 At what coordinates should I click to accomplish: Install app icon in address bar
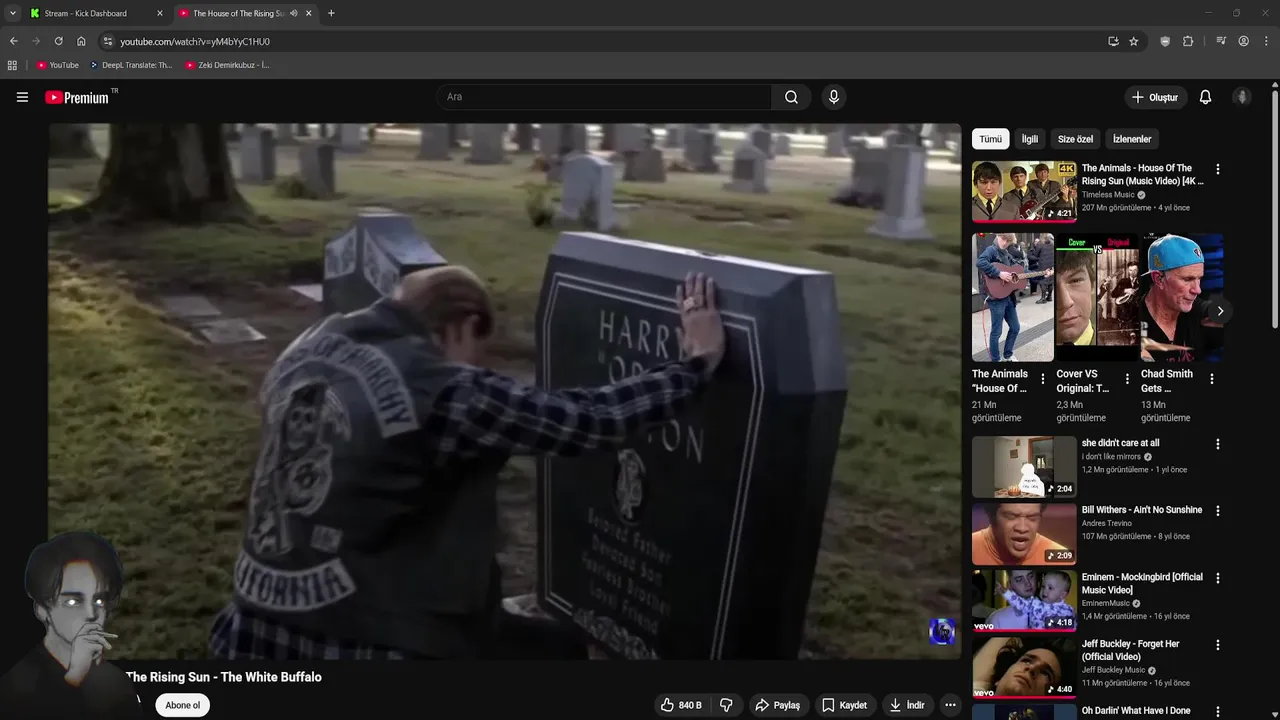point(1113,41)
